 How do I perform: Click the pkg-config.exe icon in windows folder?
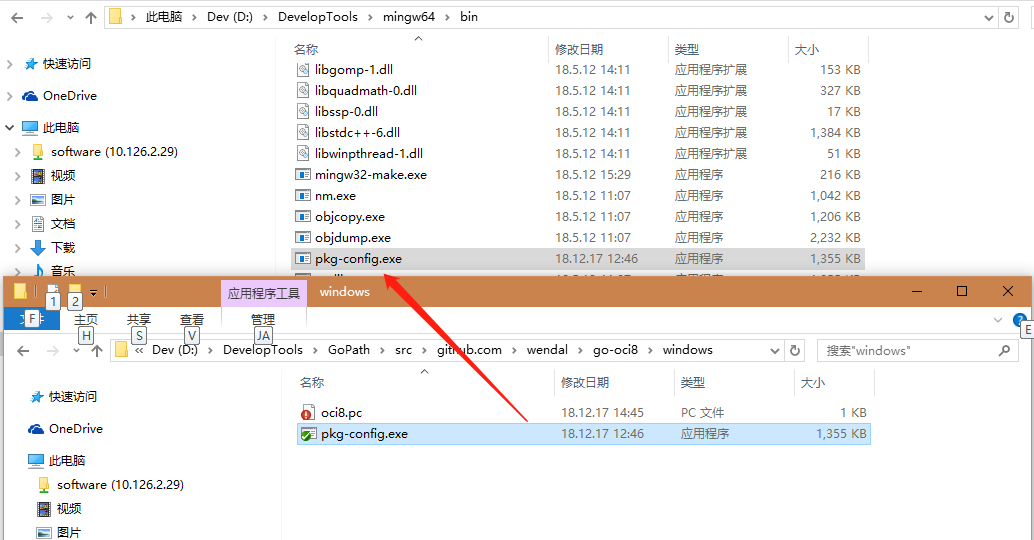point(308,434)
